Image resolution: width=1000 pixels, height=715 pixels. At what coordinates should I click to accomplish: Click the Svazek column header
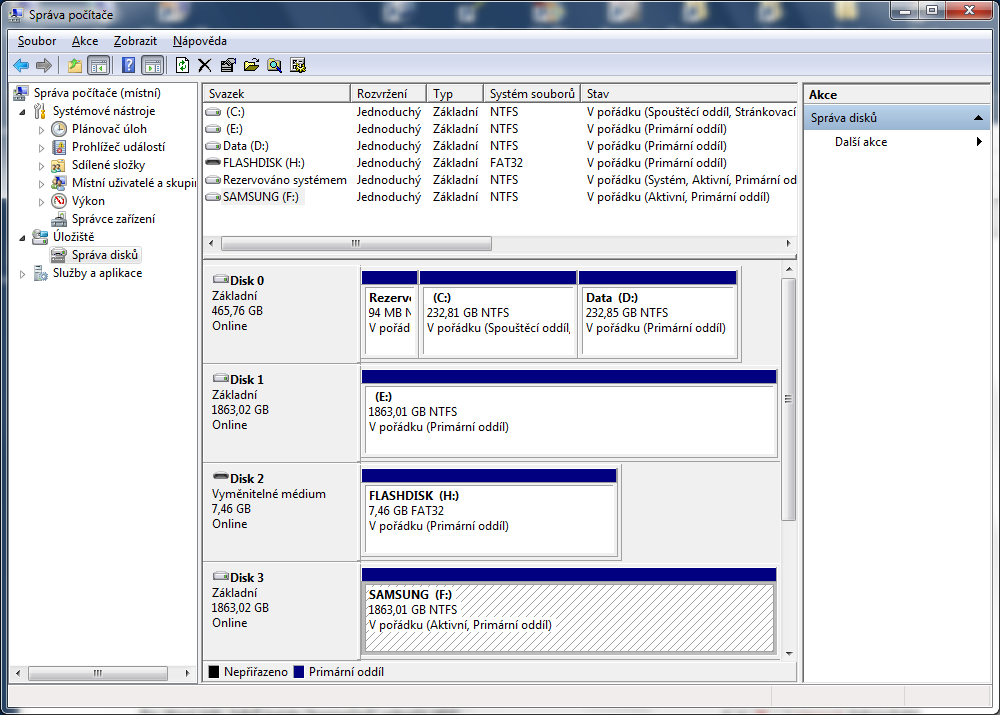click(277, 93)
